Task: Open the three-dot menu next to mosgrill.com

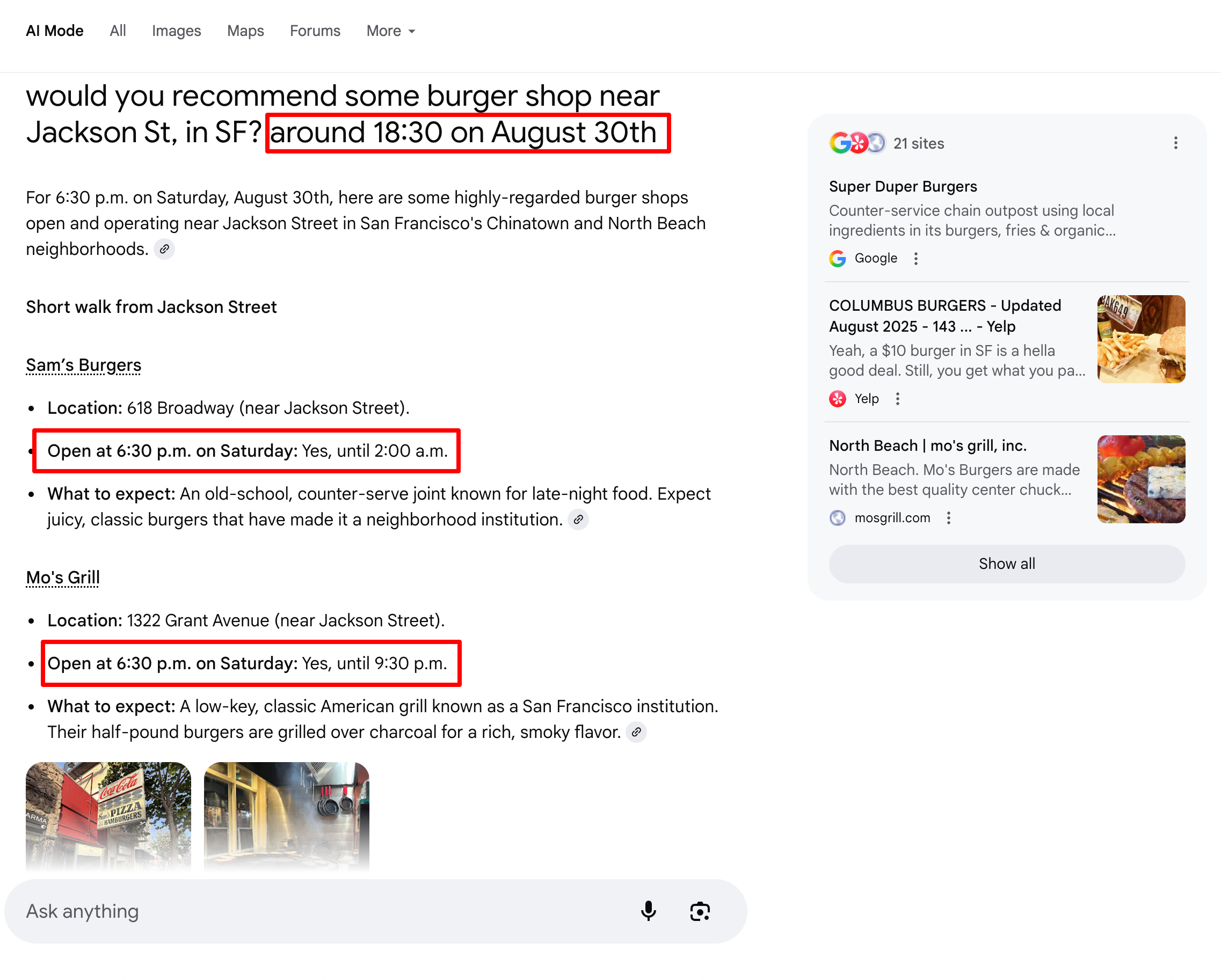Action: 949,517
